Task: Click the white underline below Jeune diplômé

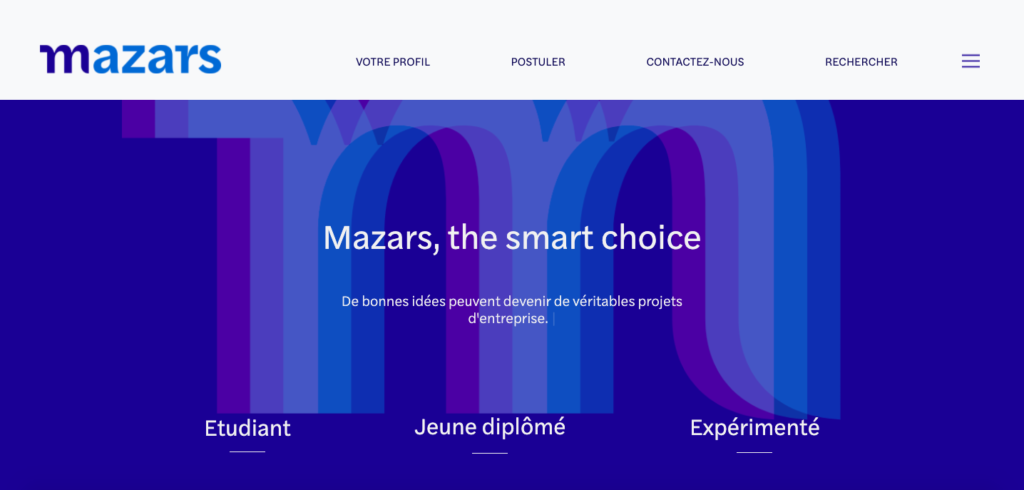Action: 490,453
